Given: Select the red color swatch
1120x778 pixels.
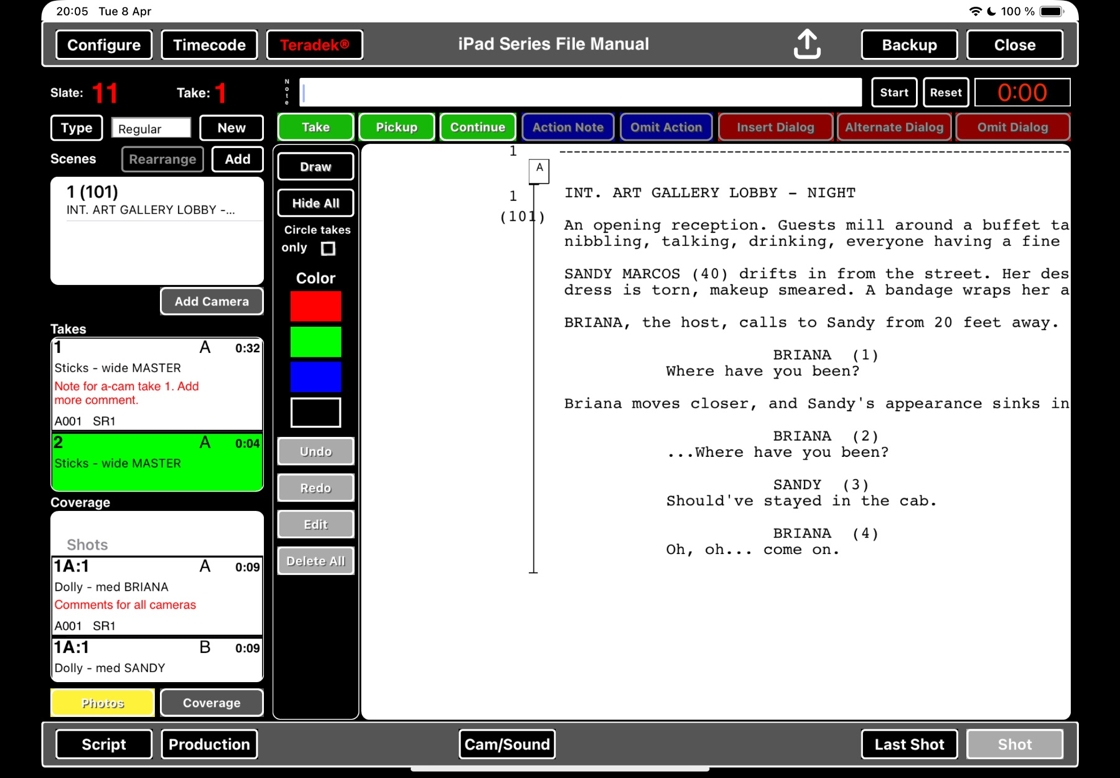Looking at the screenshot, I should pyautogui.click(x=315, y=306).
